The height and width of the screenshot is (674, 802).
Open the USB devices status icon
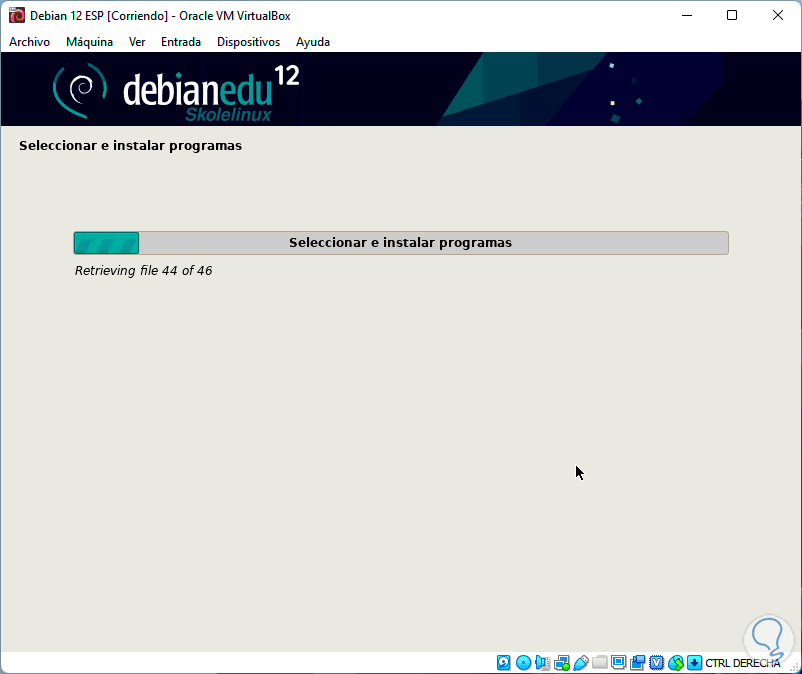(581, 663)
